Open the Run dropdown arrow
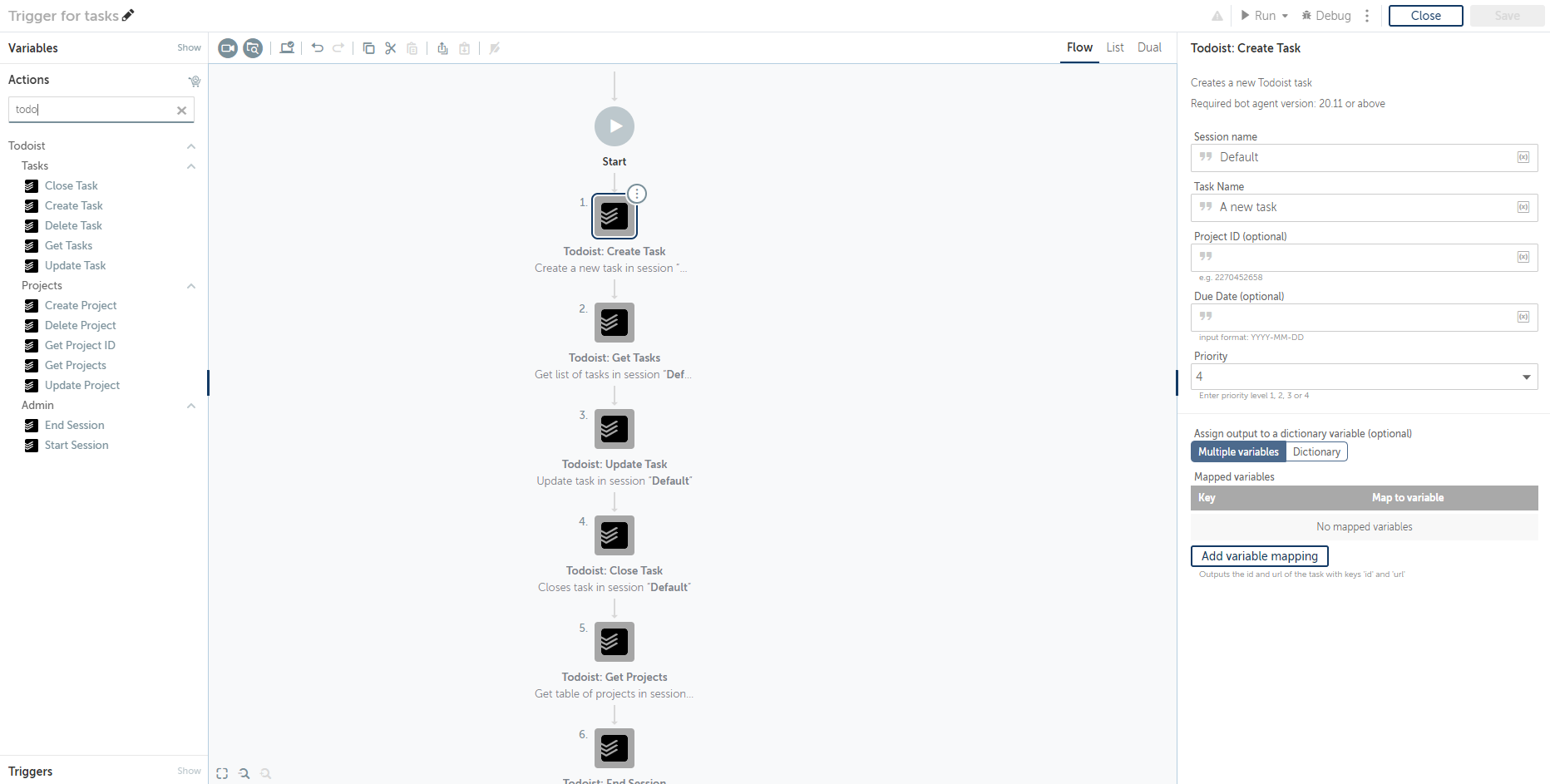Image resolution: width=1550 pixels, height=784 pixels. click(1285, 16)
